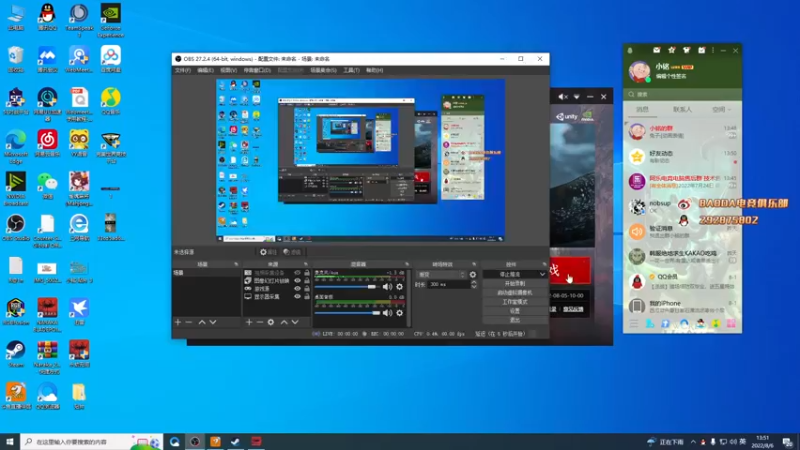Image resolution: width=800 pixels, height=450 pixels.
Task: Open source properties gear in Sources toolbar
Action: [271, 322]
